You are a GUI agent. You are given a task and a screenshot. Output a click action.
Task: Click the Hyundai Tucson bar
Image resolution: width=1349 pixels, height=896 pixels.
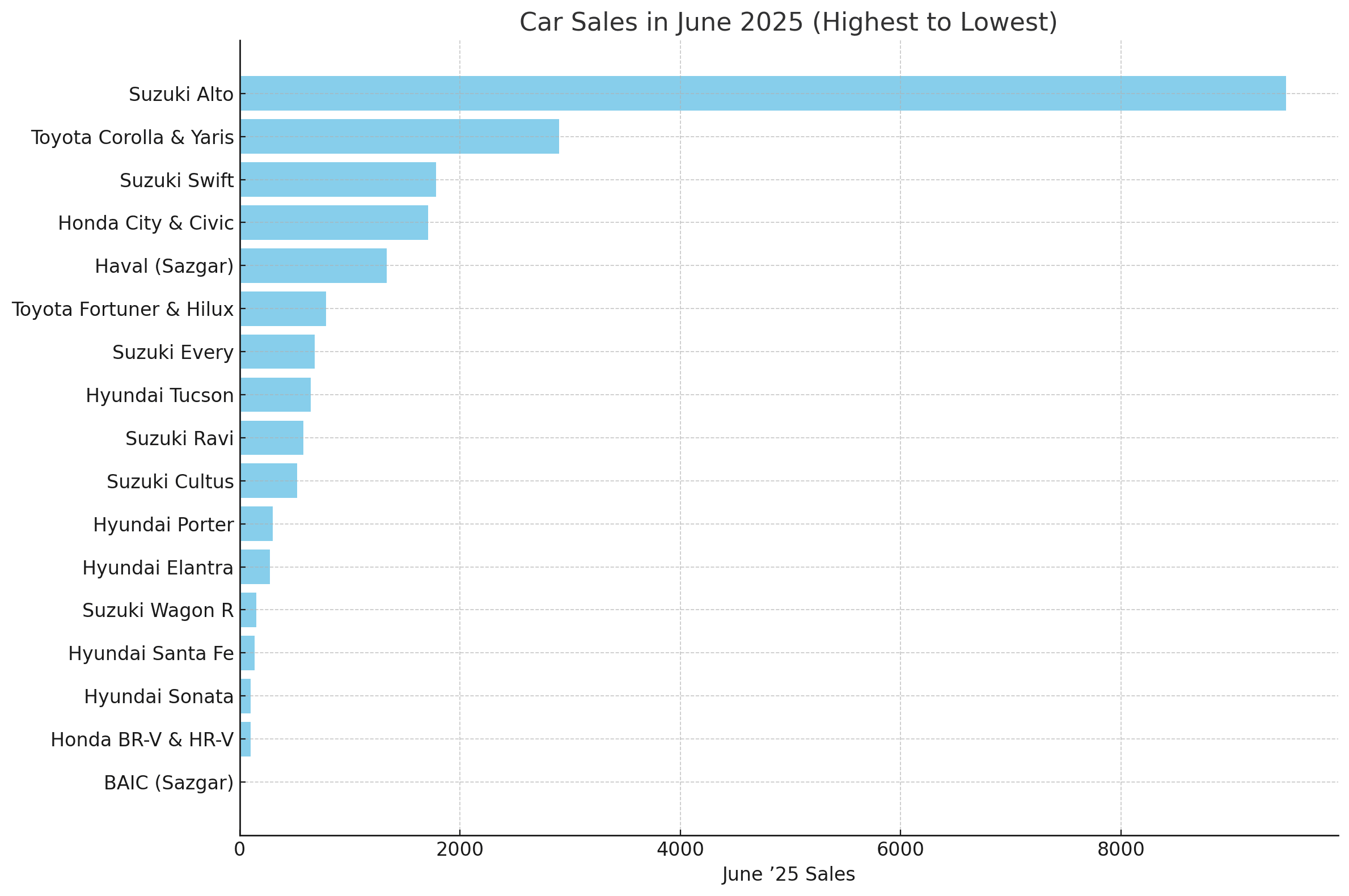(276, 395)
